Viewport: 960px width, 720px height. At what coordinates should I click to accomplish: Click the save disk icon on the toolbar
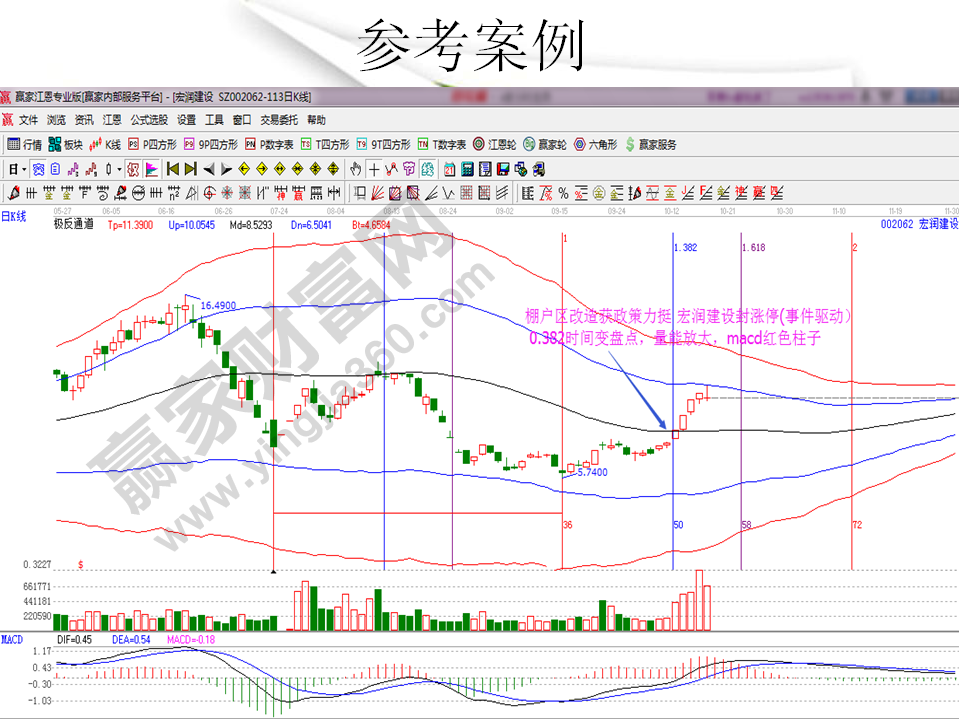pyautogui.click(x=503, y=170)
